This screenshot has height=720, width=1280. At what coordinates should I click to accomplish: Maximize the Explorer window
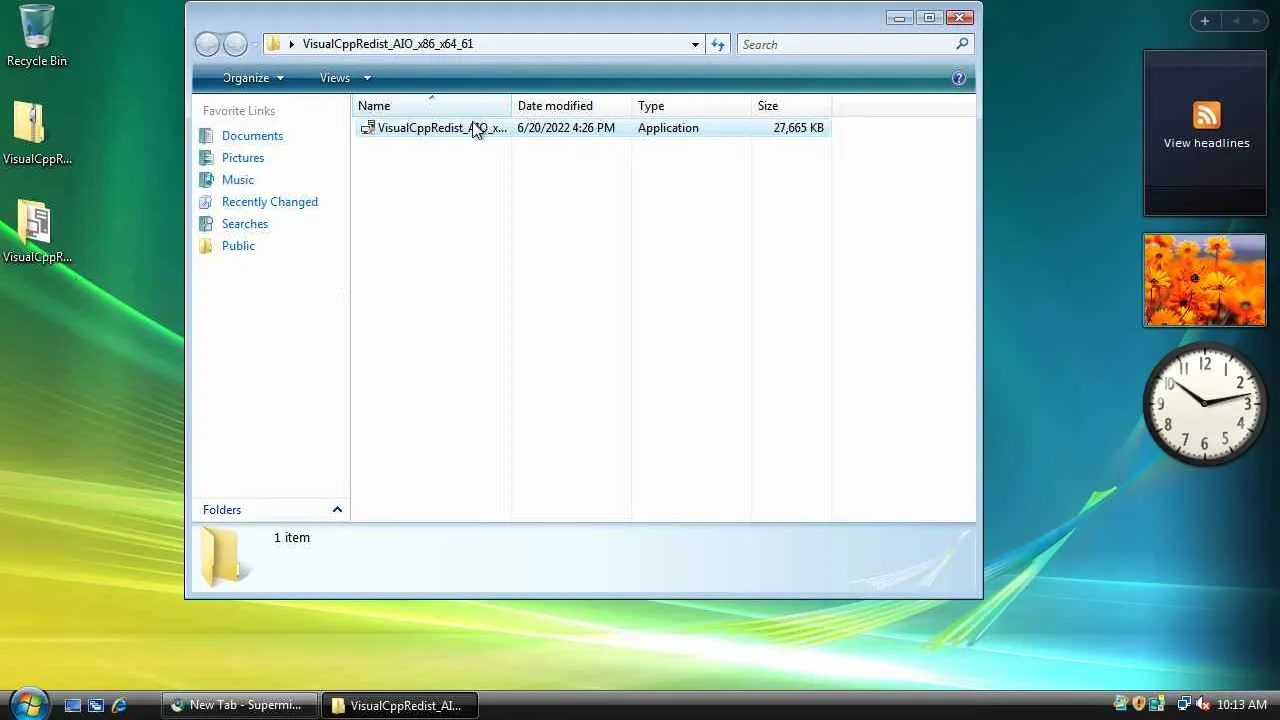929,18
